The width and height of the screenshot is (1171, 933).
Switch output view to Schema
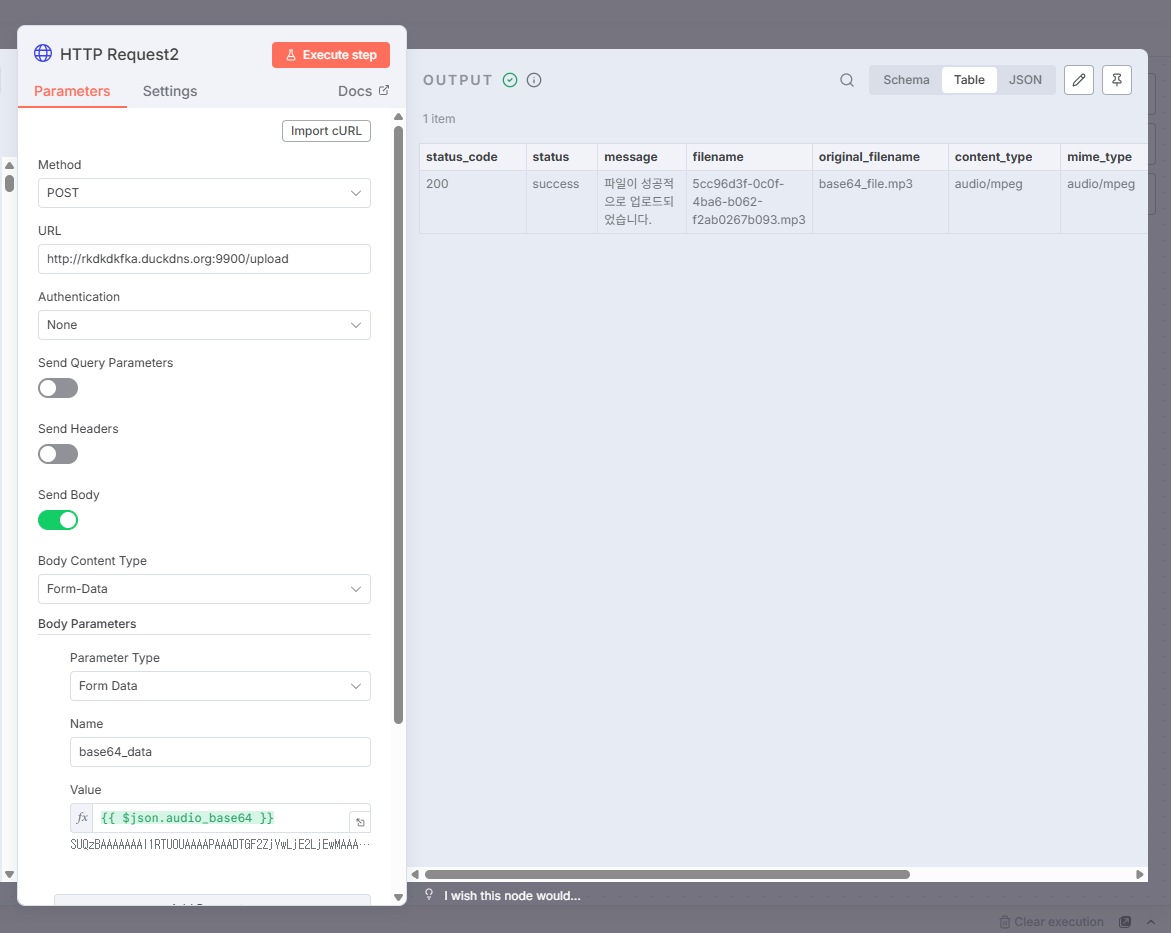pos(906,80)
